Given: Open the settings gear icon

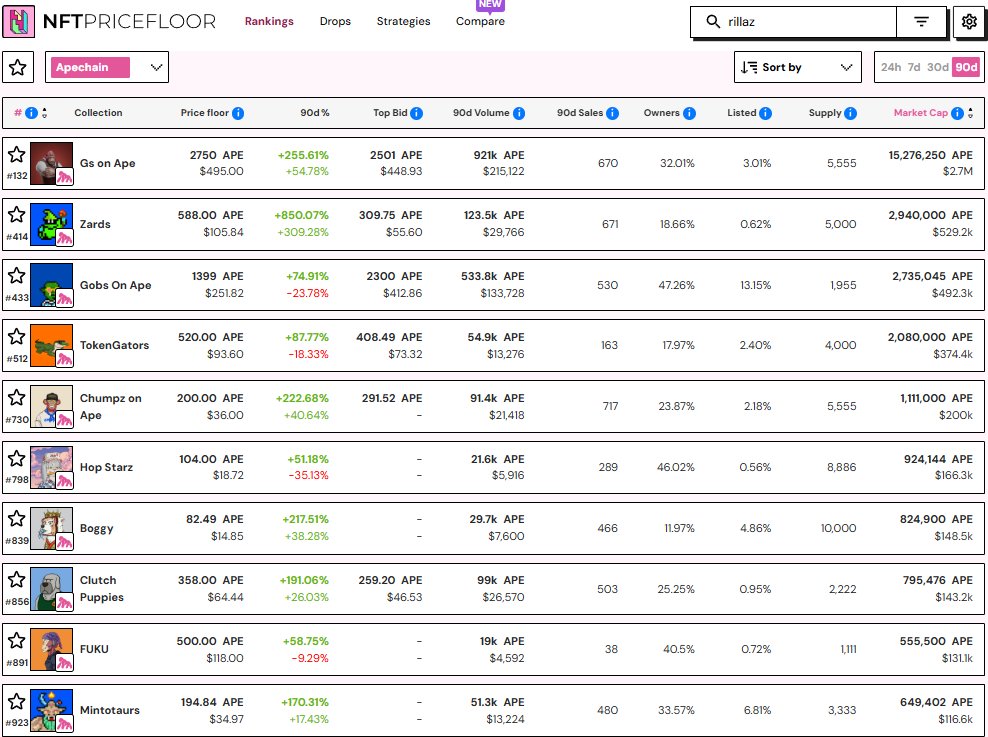Looking at the screenshot, I should click(x=968, y=22).
